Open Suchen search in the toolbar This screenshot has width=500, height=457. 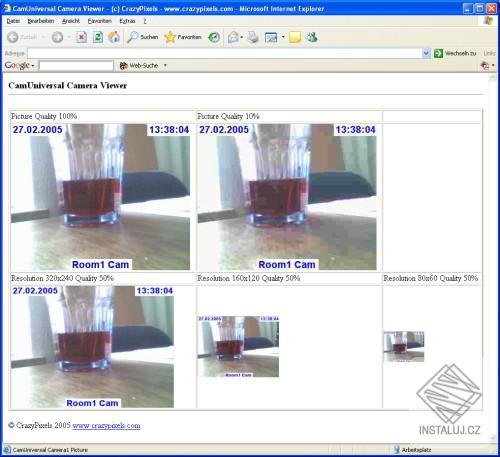coord(142,37)
